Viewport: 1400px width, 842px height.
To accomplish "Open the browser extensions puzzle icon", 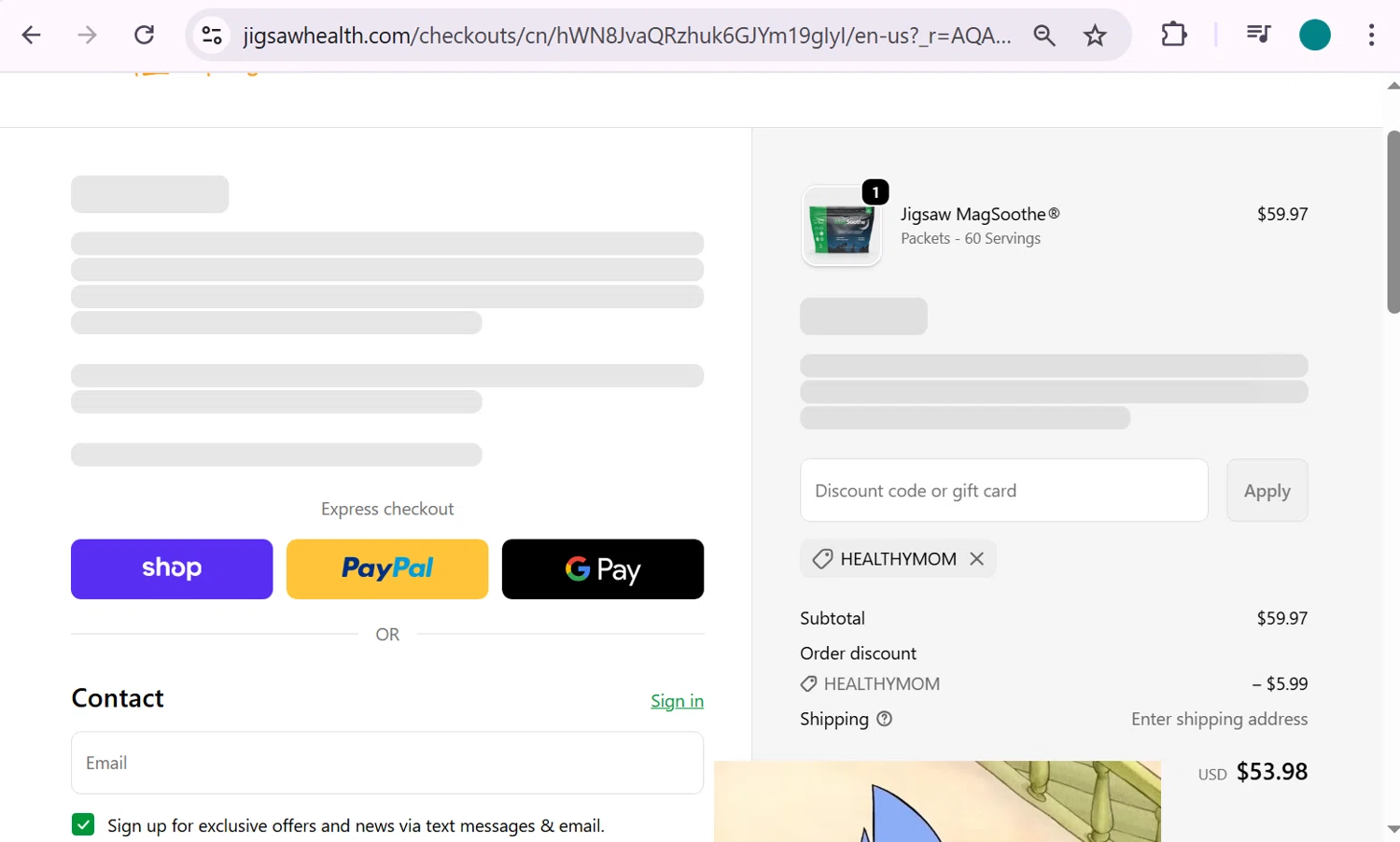I will coord(1173,35).
